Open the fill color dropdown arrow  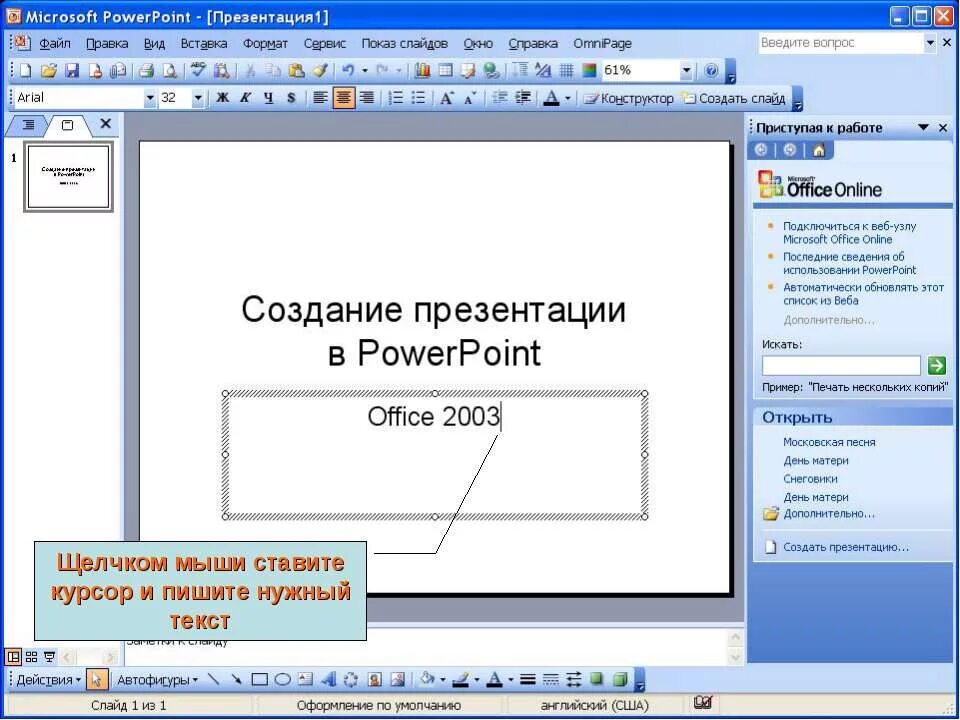pyautogui.click(x=442, y=680)
